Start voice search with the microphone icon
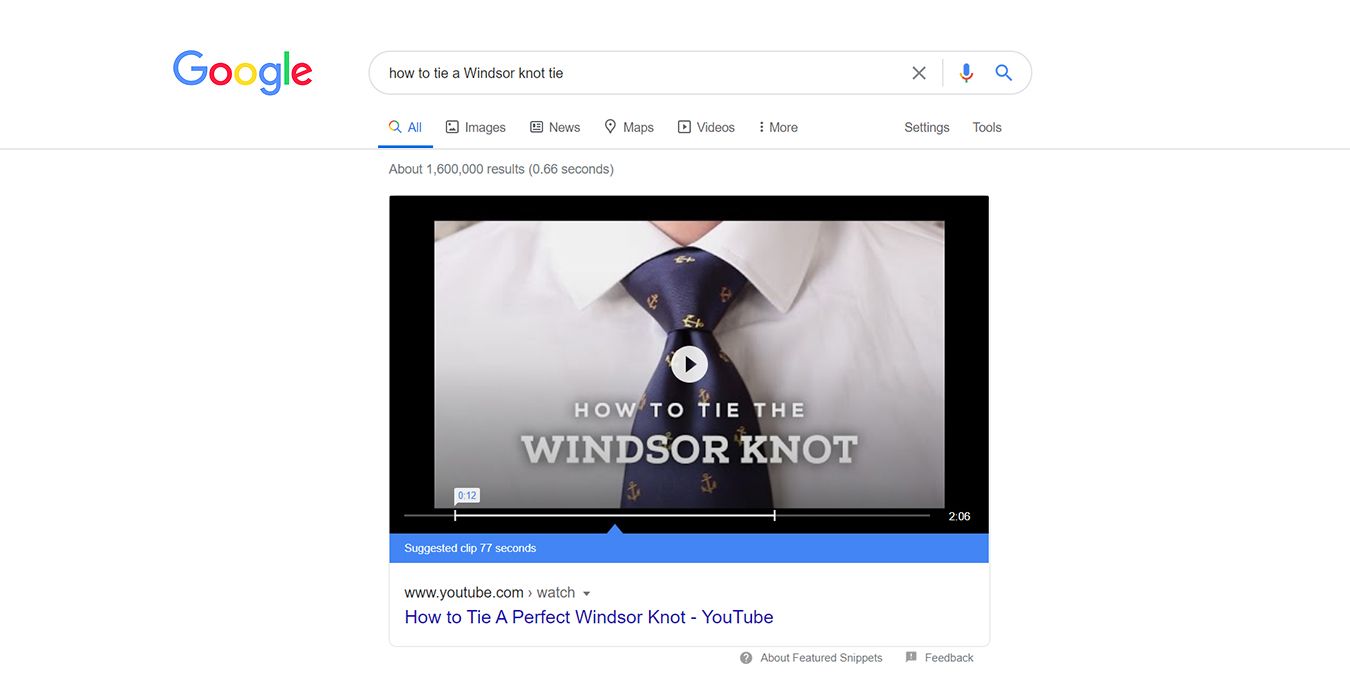Screen dimensions: 1350x700 (966, 73)
